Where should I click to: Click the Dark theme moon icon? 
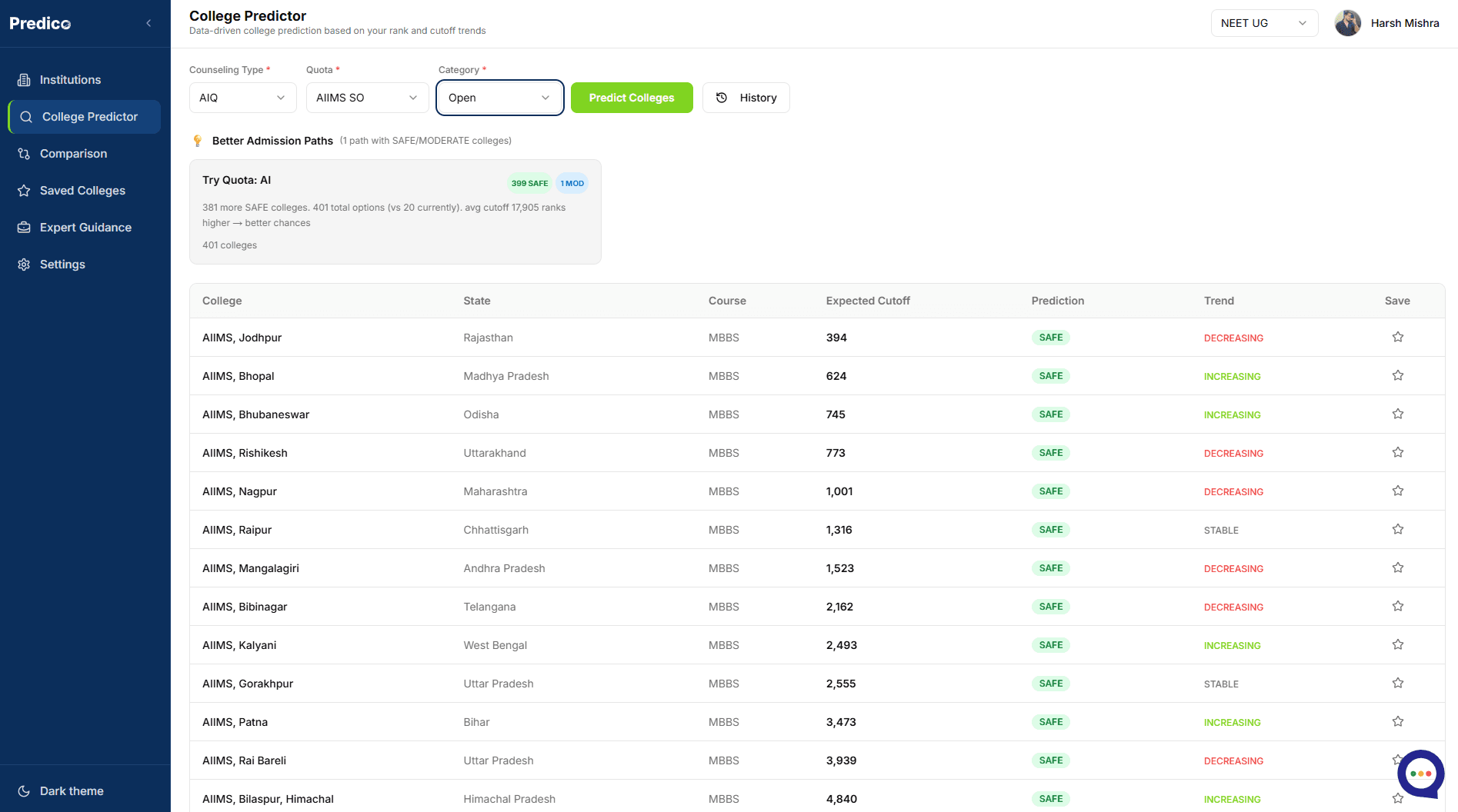tap(24, 791)
